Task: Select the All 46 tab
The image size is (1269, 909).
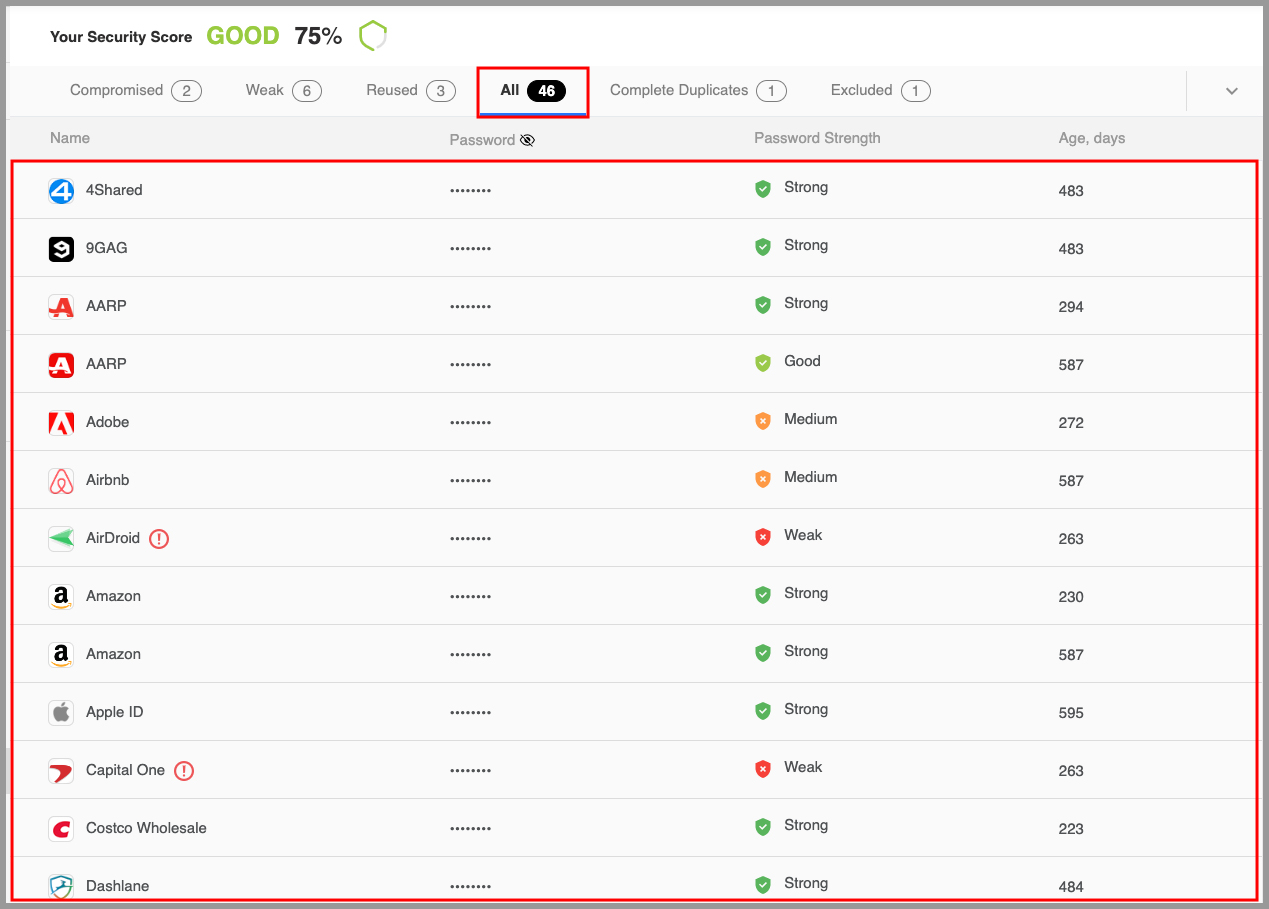Action: (x=533, y=91)
